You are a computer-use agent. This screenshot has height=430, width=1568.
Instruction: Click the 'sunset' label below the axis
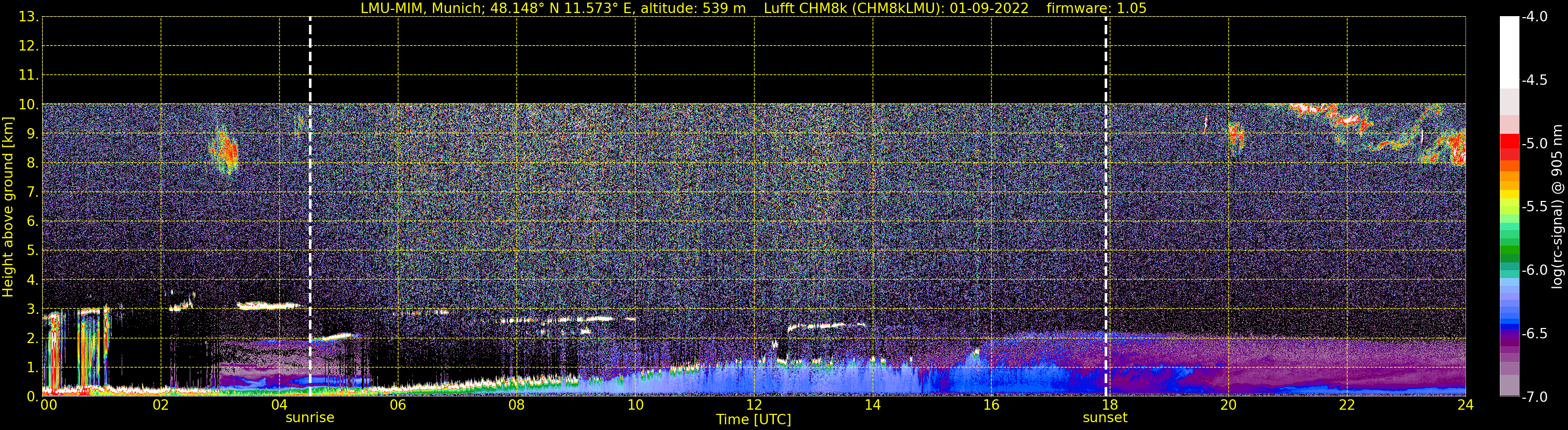(1105, 418)
